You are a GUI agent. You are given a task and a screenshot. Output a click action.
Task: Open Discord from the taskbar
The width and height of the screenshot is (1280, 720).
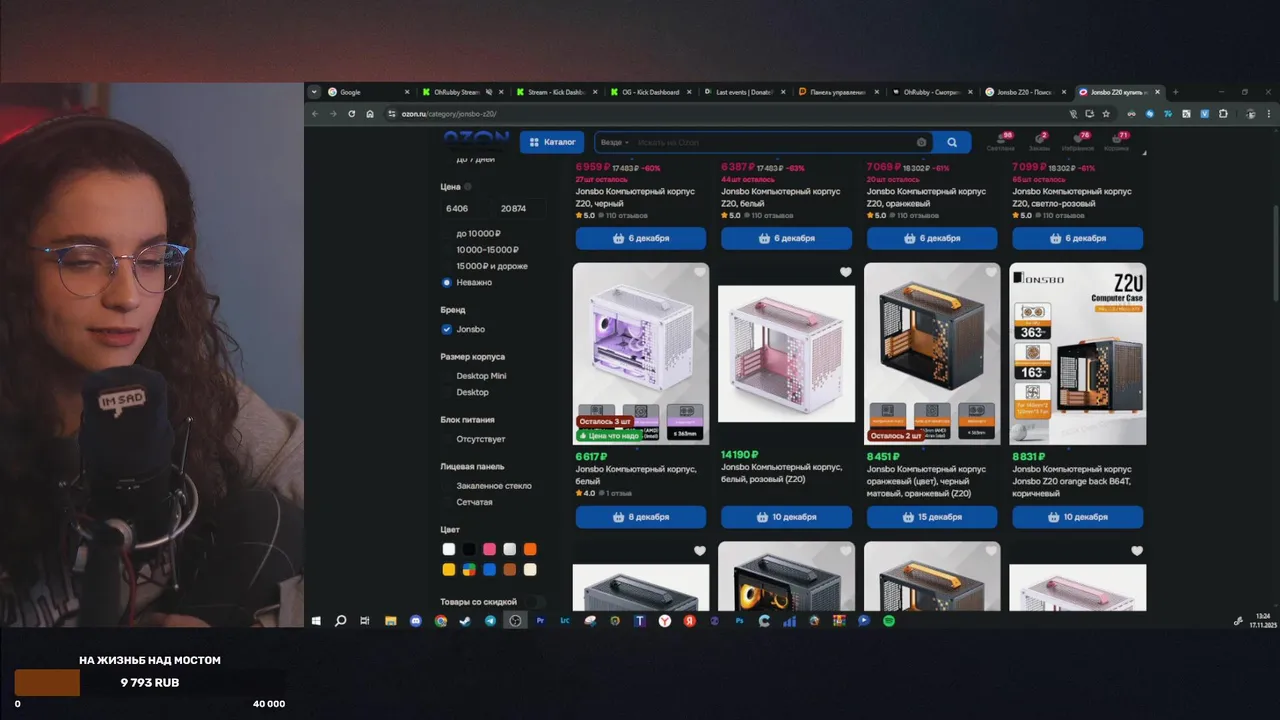click(416, 621)
